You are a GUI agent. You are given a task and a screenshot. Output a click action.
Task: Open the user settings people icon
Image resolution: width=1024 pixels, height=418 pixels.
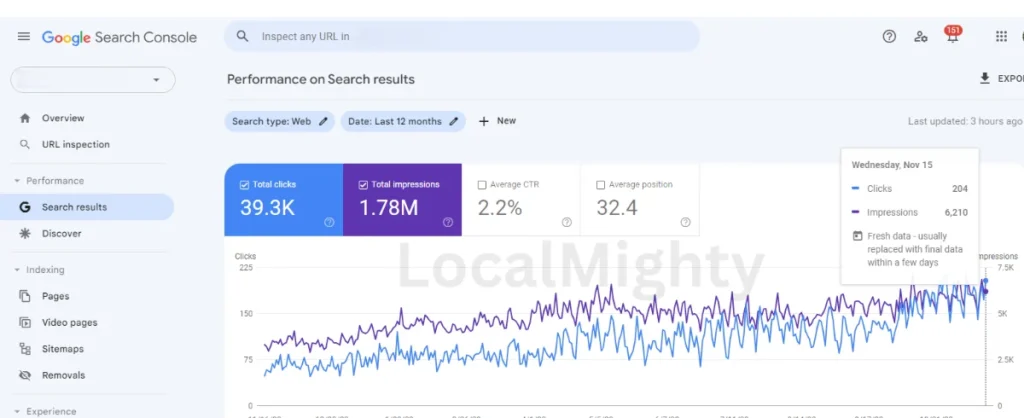pyautogui.click(x=921, y=37)
